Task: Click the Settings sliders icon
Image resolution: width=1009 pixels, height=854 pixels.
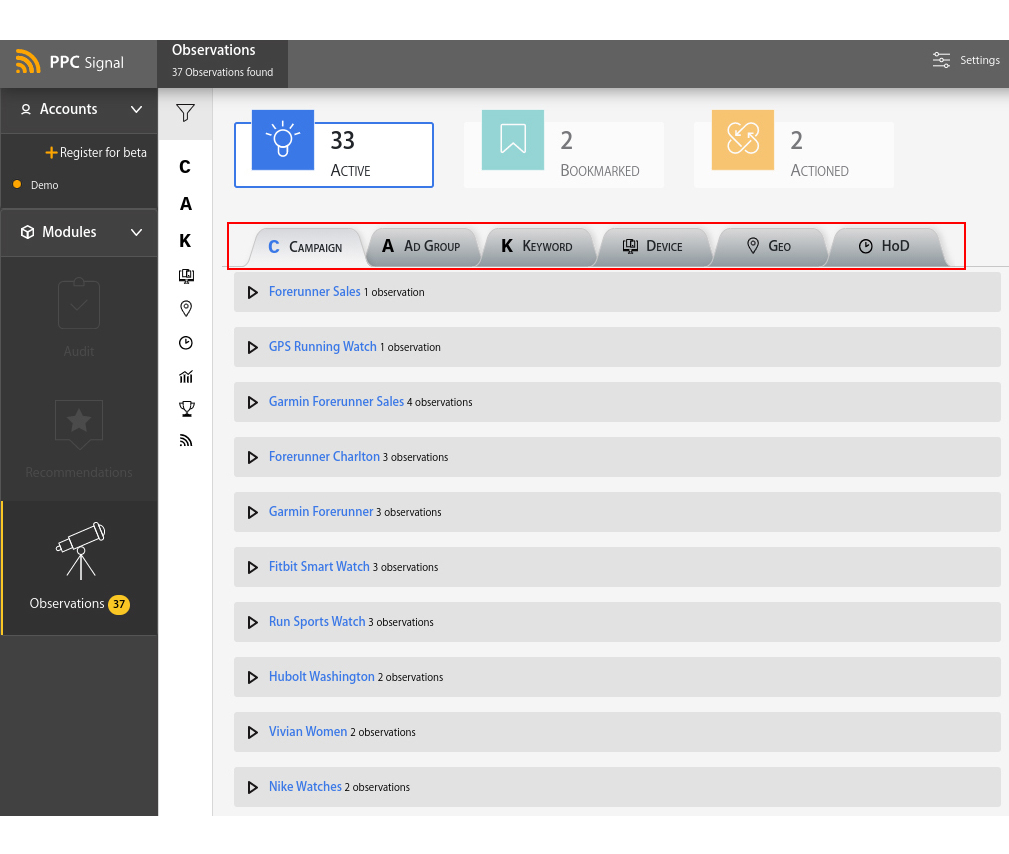Action: (941, 60)
